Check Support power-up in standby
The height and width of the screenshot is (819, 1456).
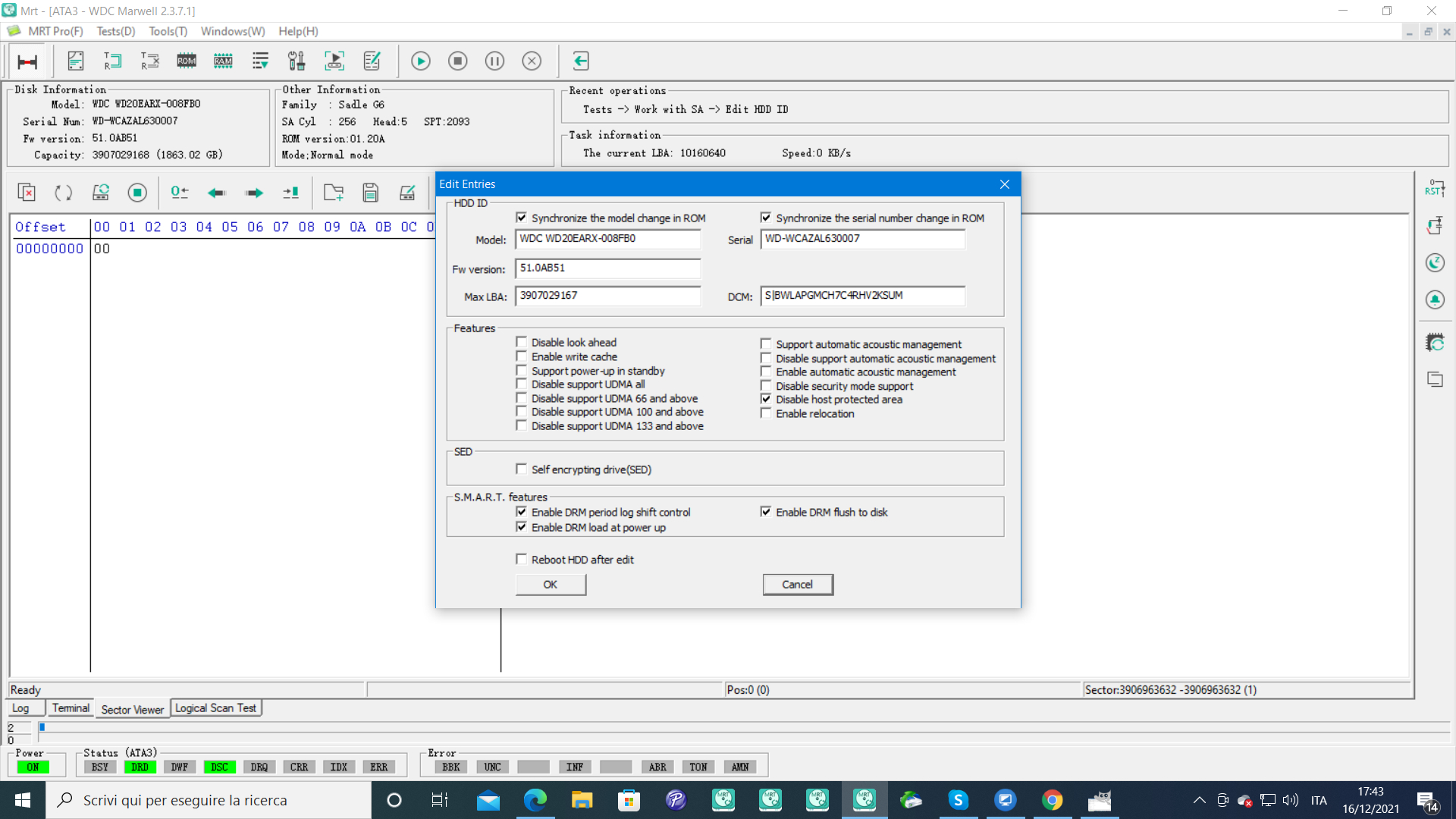[522, 371]
